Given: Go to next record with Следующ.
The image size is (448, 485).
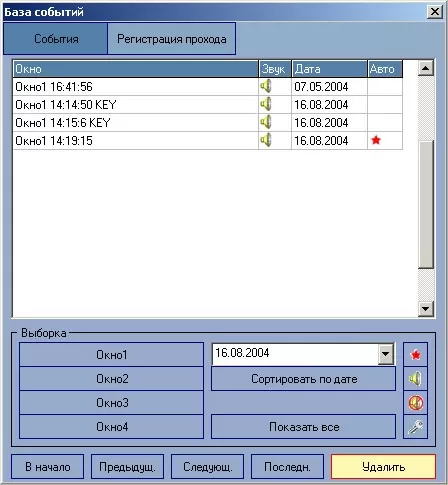Looking at the screenshot, I should (207, 467).
